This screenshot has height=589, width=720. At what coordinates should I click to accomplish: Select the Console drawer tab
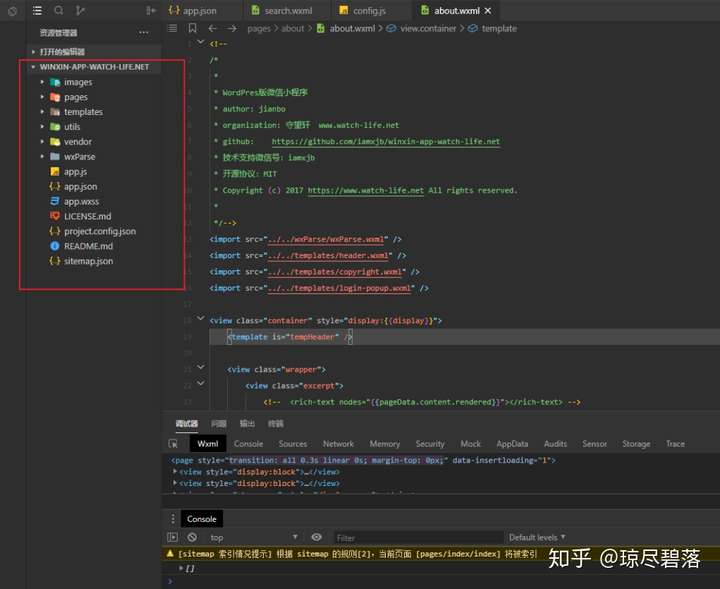[202, 519]
